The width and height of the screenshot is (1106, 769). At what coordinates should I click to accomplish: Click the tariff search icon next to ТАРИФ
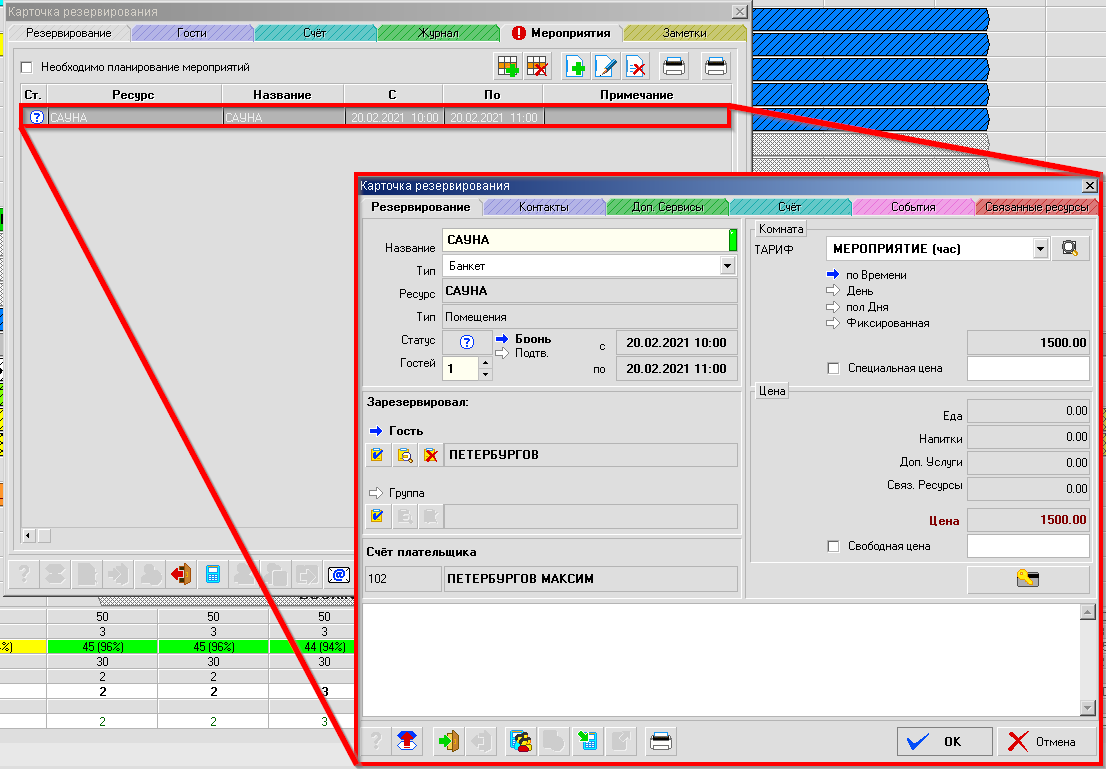click(1070, 249)
